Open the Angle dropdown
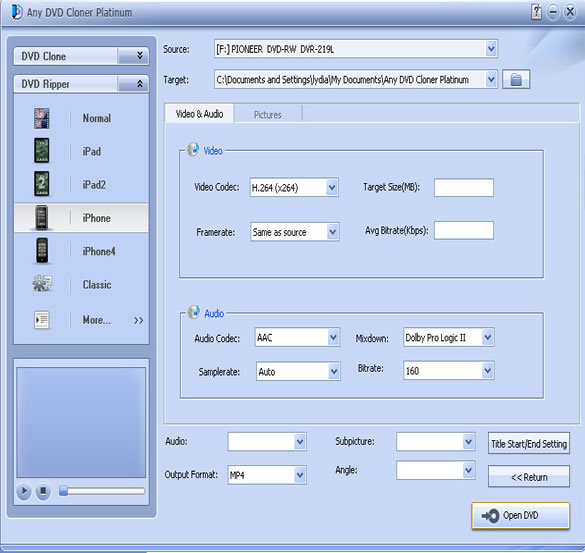 tap(468, 471)
